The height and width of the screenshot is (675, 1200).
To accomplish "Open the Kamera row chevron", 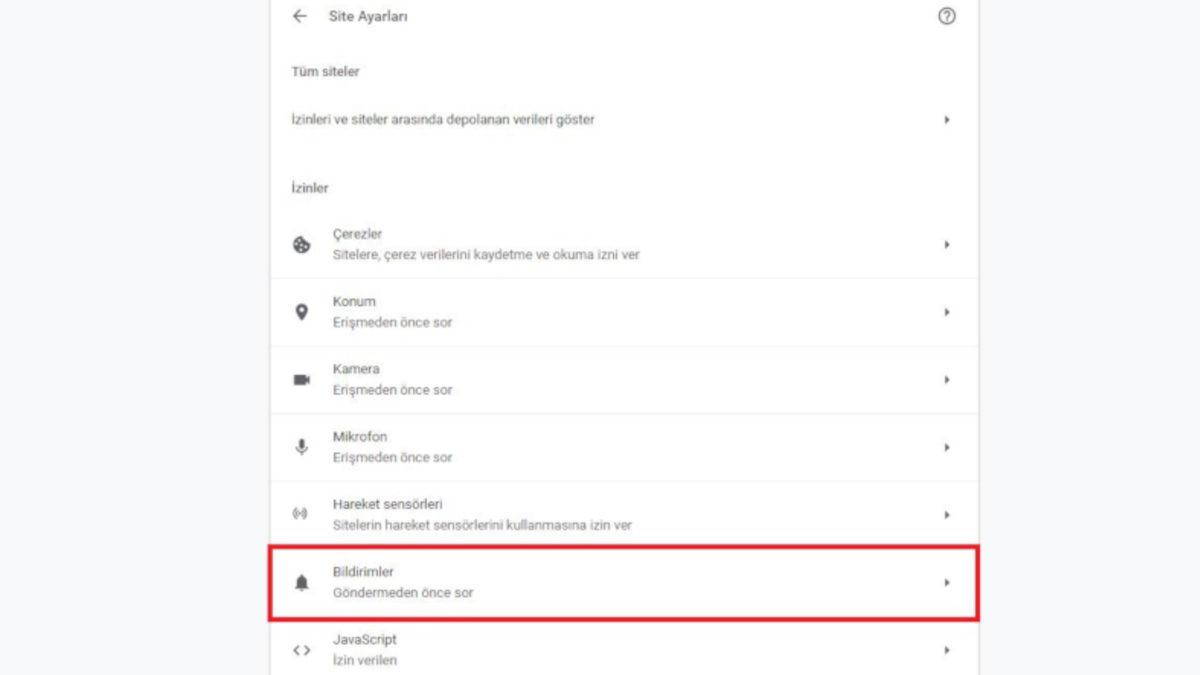I will [x=947, y=379].
